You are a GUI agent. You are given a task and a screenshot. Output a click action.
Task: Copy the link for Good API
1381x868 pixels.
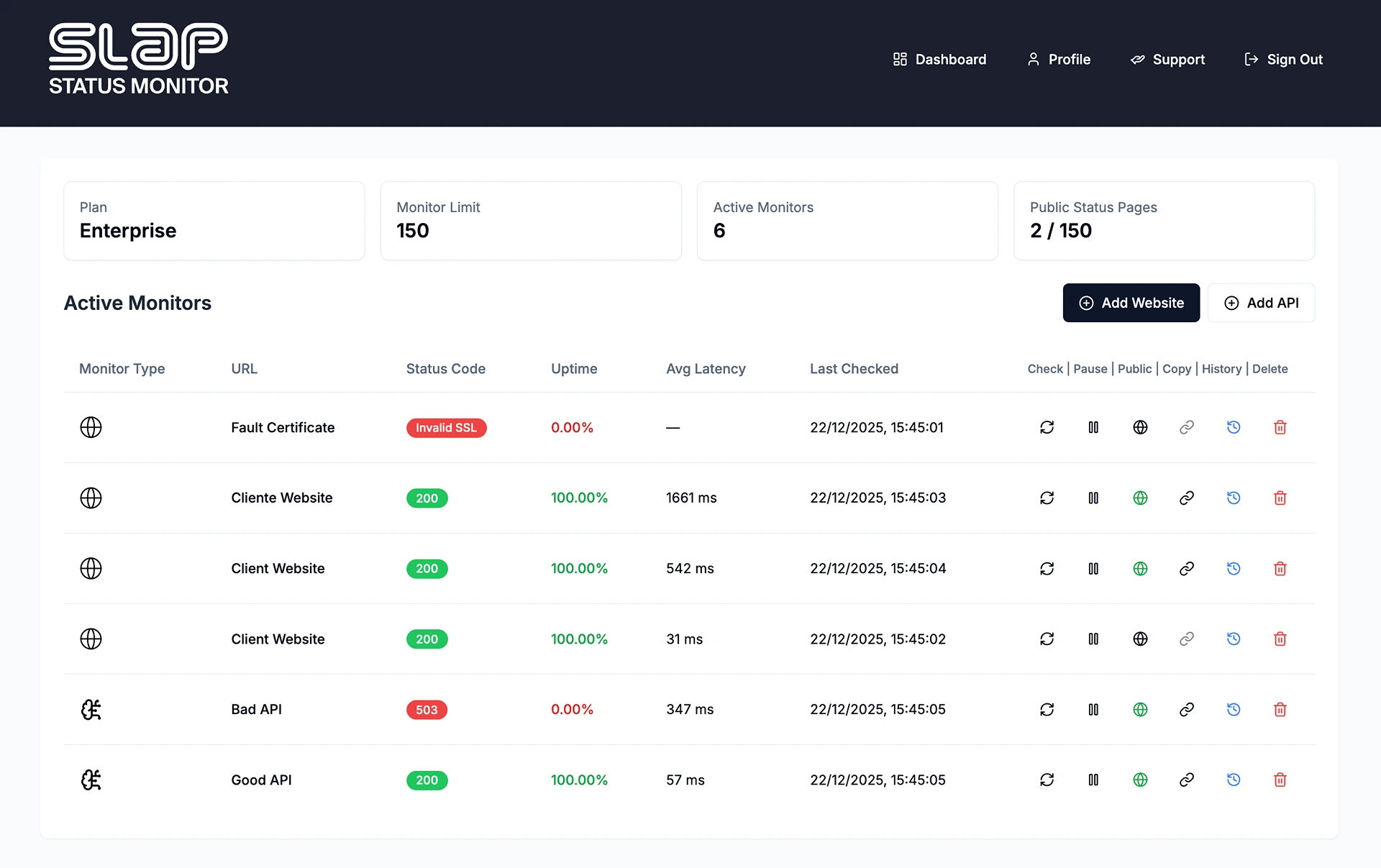point(1187,780)
